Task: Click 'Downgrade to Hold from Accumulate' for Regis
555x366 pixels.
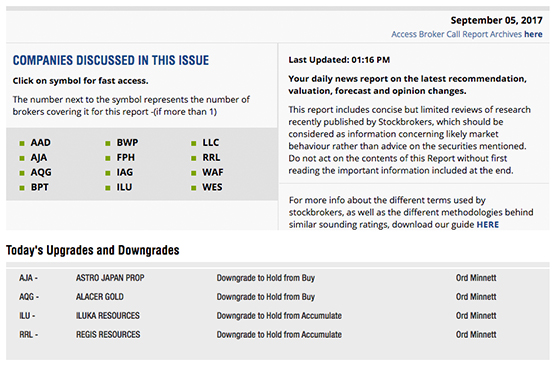Action: (x=279, y=334)
